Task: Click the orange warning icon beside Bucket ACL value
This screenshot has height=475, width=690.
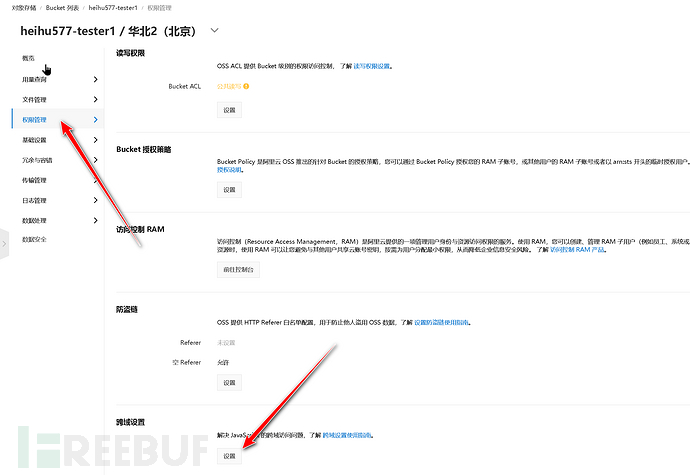Action: tap(246, 86)
